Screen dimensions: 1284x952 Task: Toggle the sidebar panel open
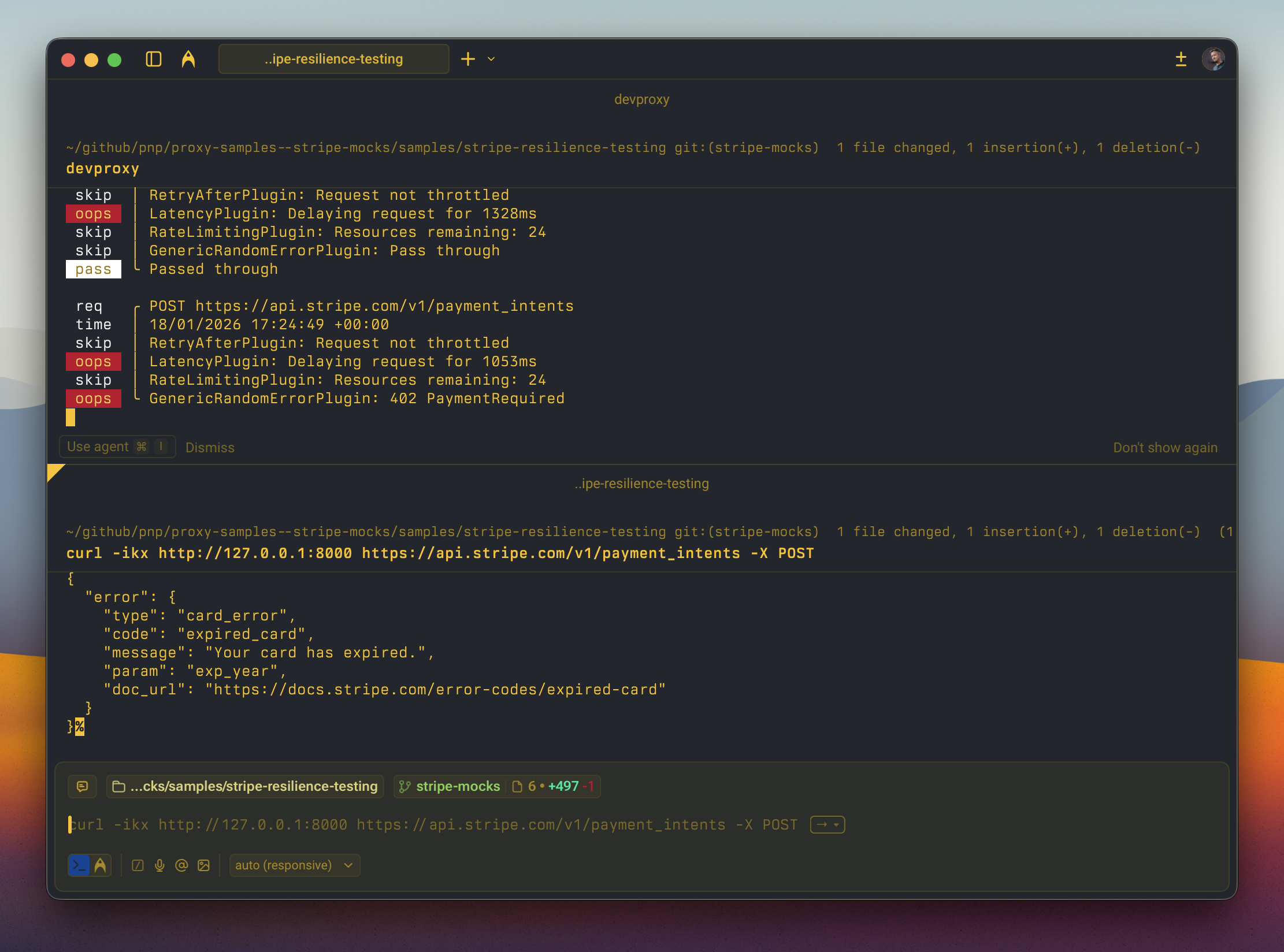[153, 59]
